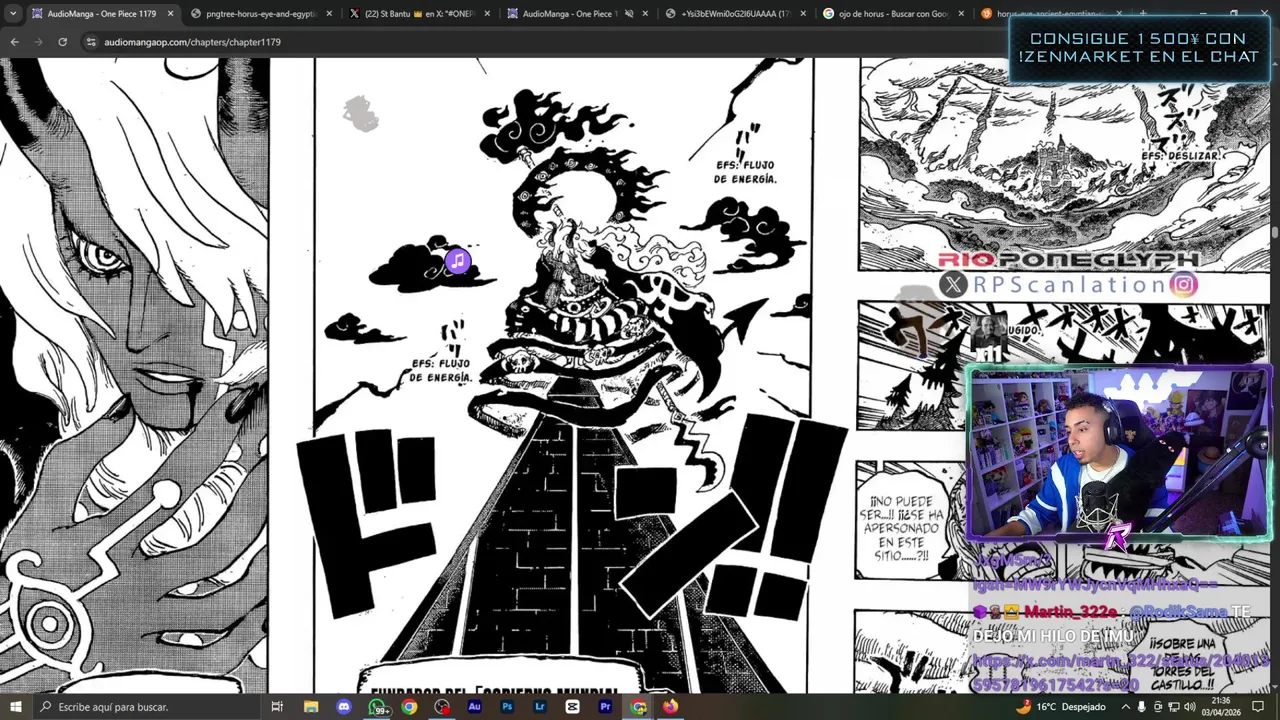Launch Adobe Premiere Pro from the taskbar
Image resolution: width=1280 pixels, height=720 pixels.
coord(605,707)
